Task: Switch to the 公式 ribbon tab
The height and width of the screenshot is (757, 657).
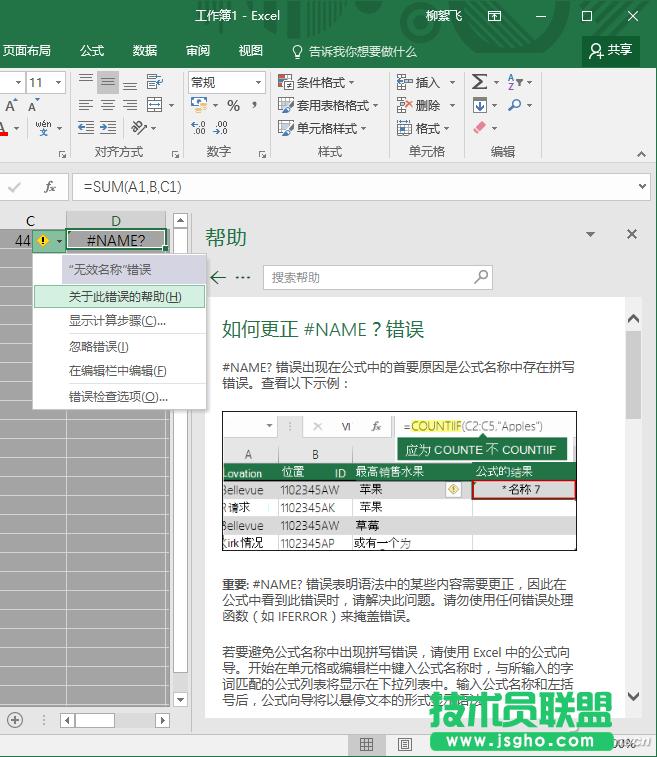Action: (x=92, y=51)
